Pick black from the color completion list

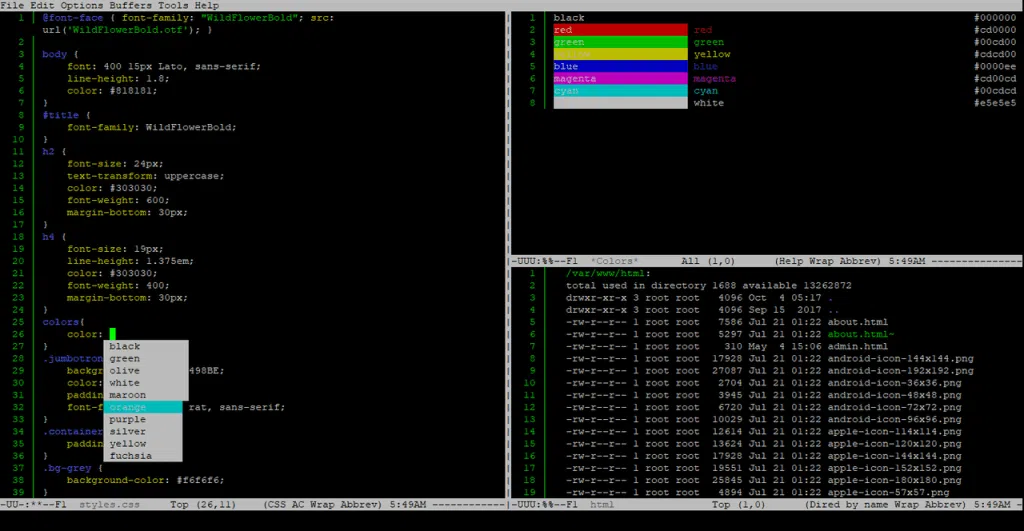click(146, 346)
